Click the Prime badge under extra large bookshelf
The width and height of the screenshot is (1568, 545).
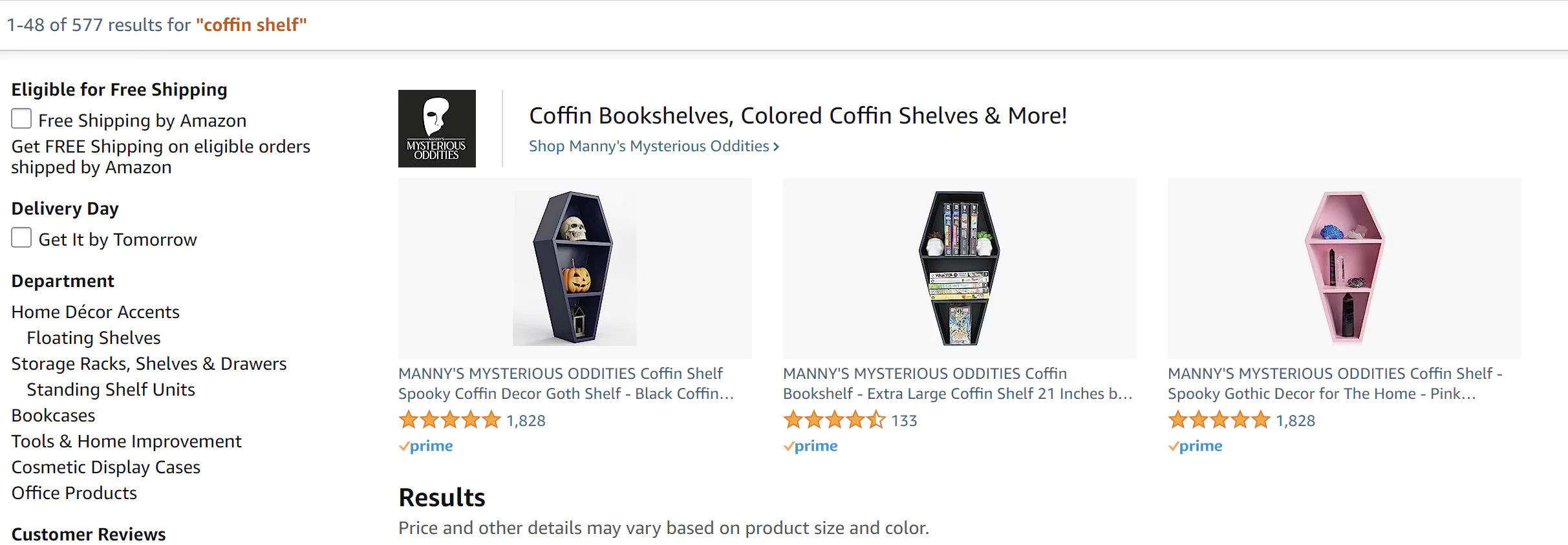click(811, 446)
